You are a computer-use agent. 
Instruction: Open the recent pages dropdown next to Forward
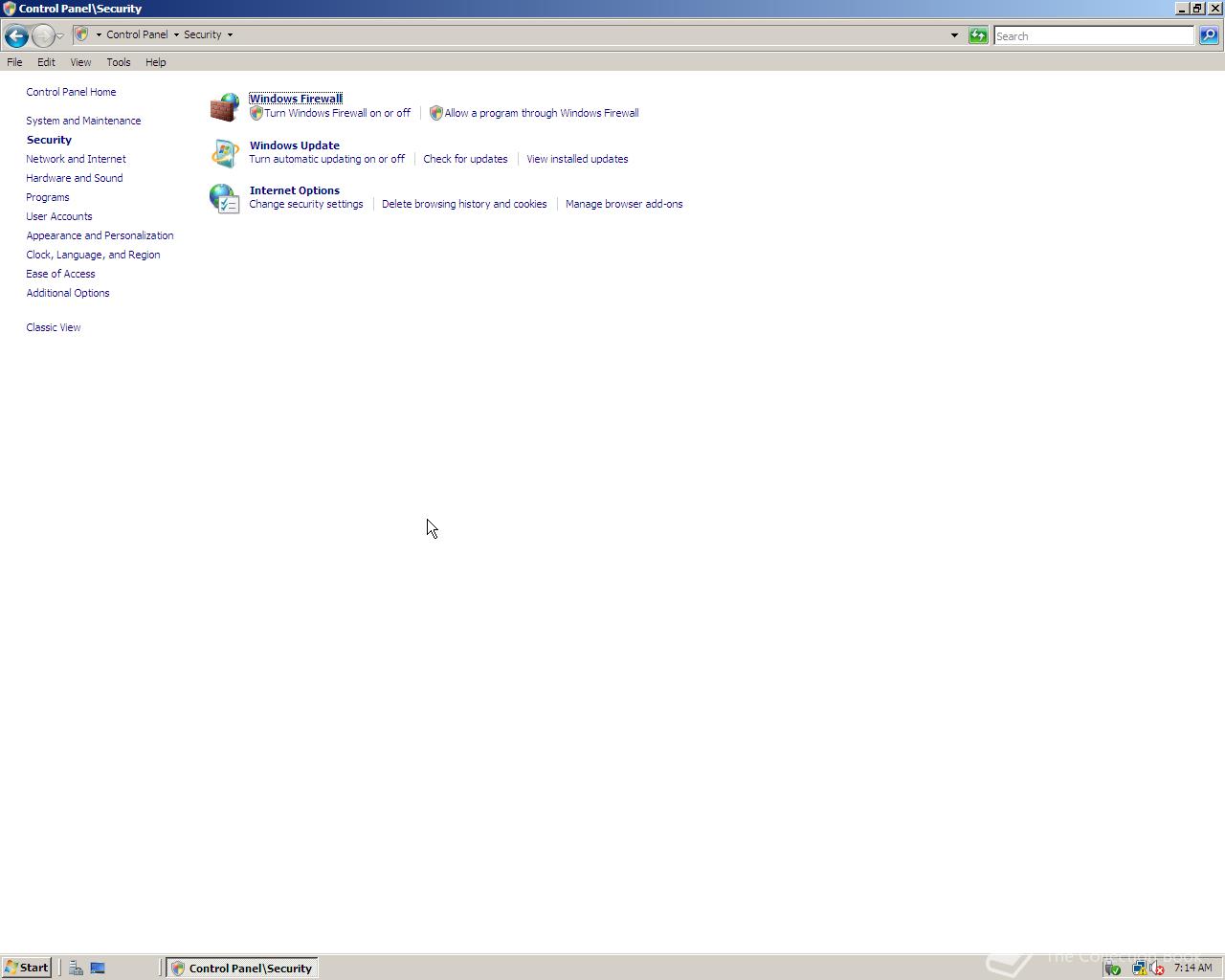(60, 36)
